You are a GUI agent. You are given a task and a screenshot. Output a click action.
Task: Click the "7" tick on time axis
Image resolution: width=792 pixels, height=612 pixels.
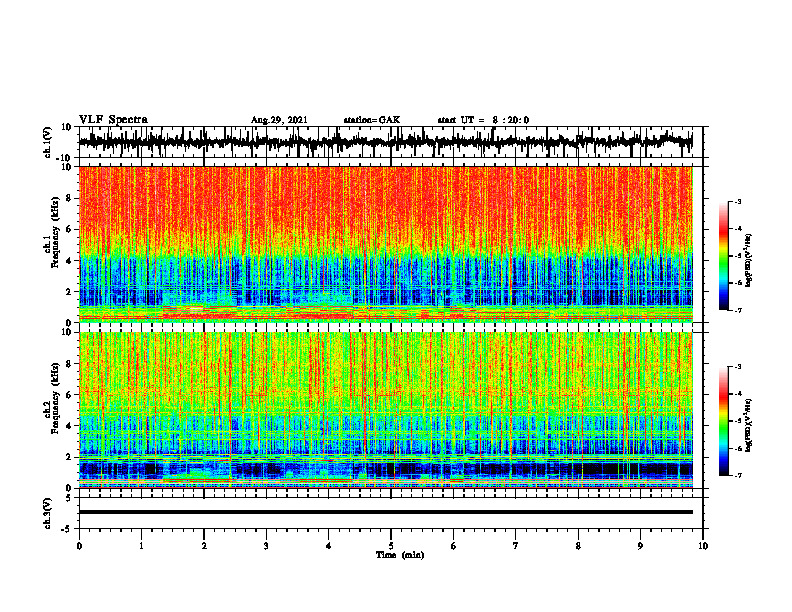(x=516, y=546)
